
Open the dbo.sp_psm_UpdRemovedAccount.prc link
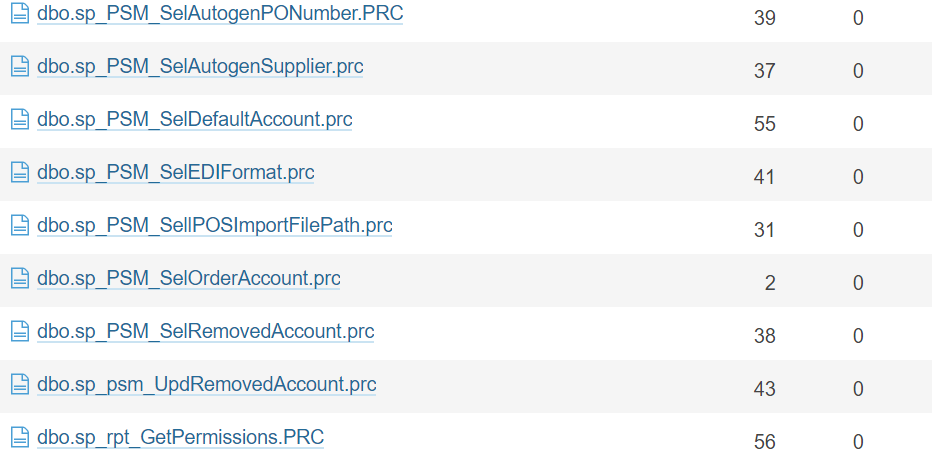tap(206, 385)
